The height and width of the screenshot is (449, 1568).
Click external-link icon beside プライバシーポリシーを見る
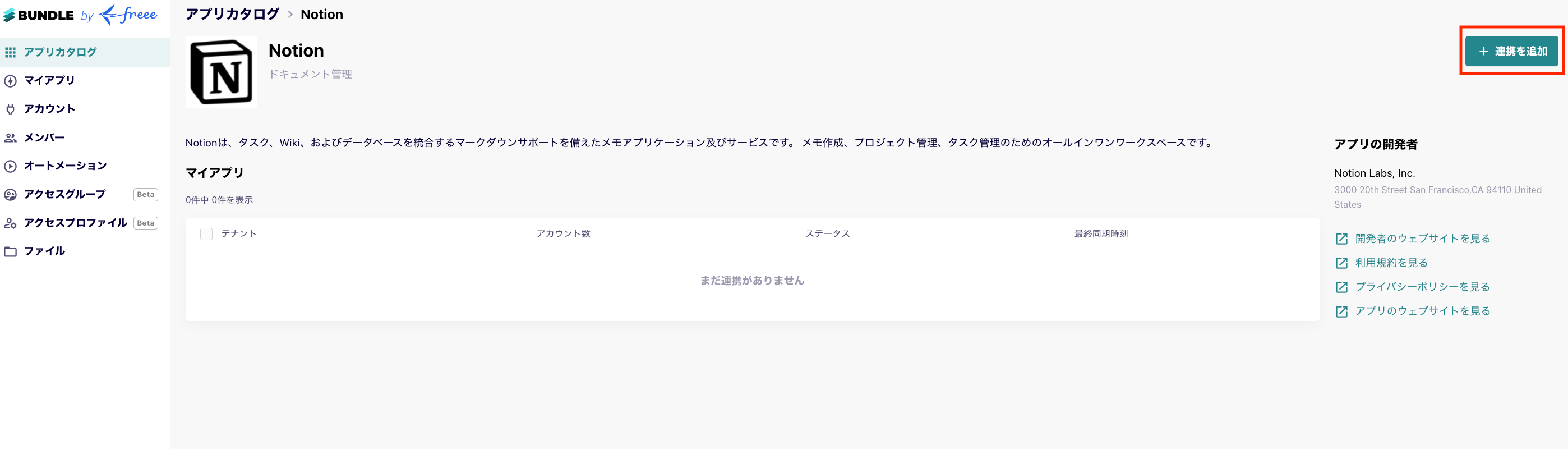[1341, 287]
